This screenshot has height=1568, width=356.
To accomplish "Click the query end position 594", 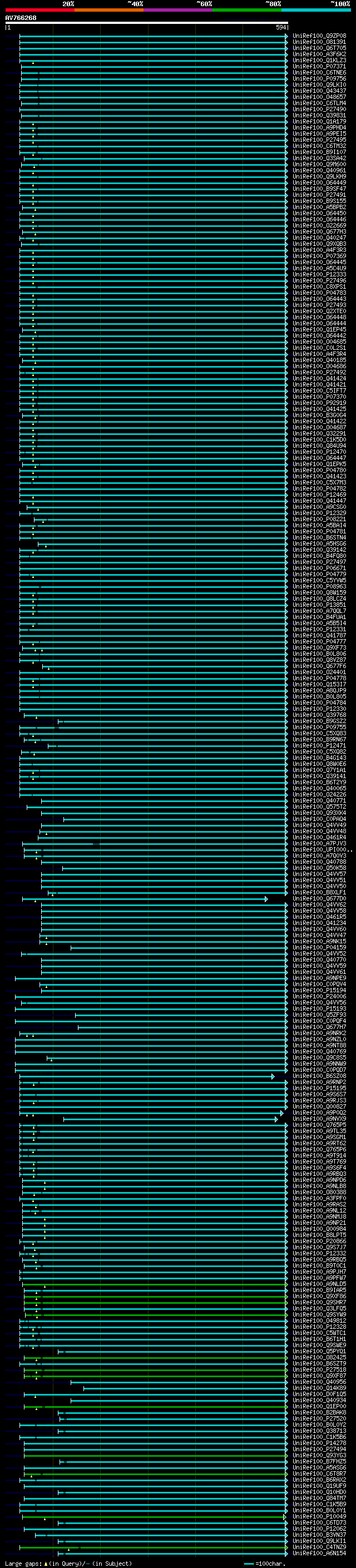I will click(x=281, y=28).
